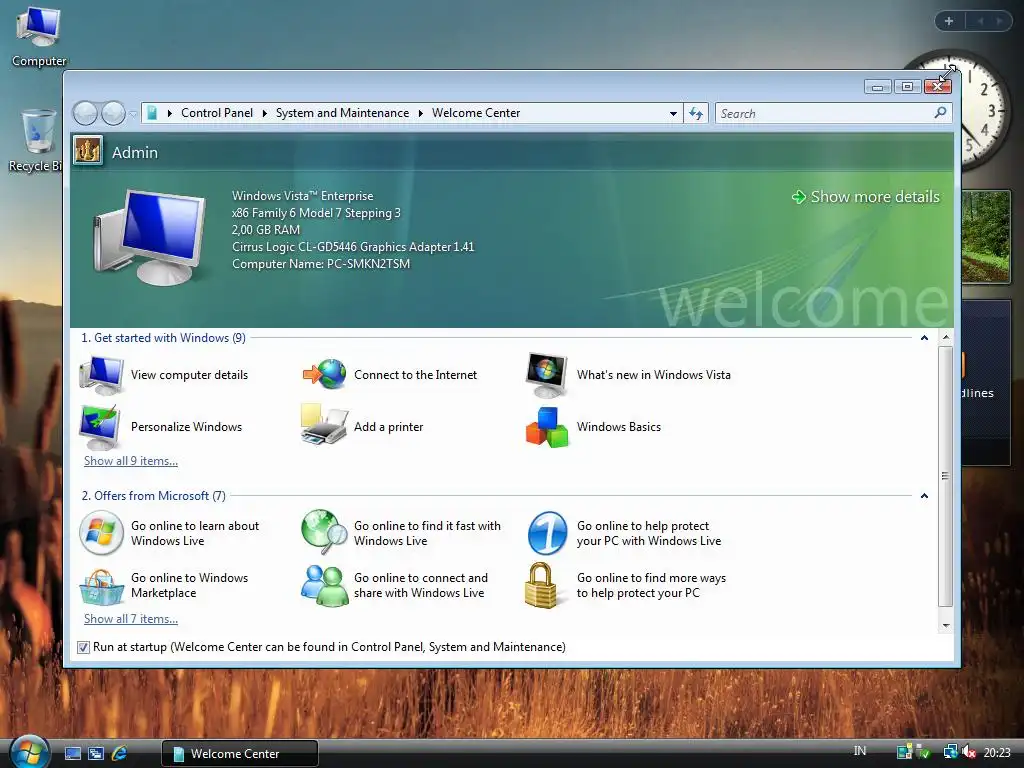Navigate to System and Maintenance breadcrumb
Screen dimensions: 1024x768
tap(342, 113)
